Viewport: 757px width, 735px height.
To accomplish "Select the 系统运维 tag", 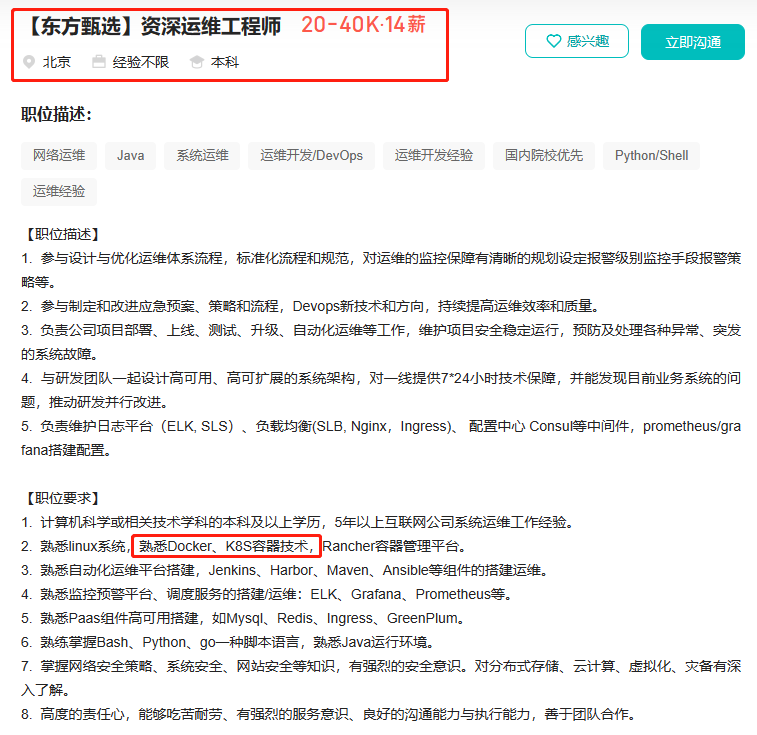I will [202, 155].
